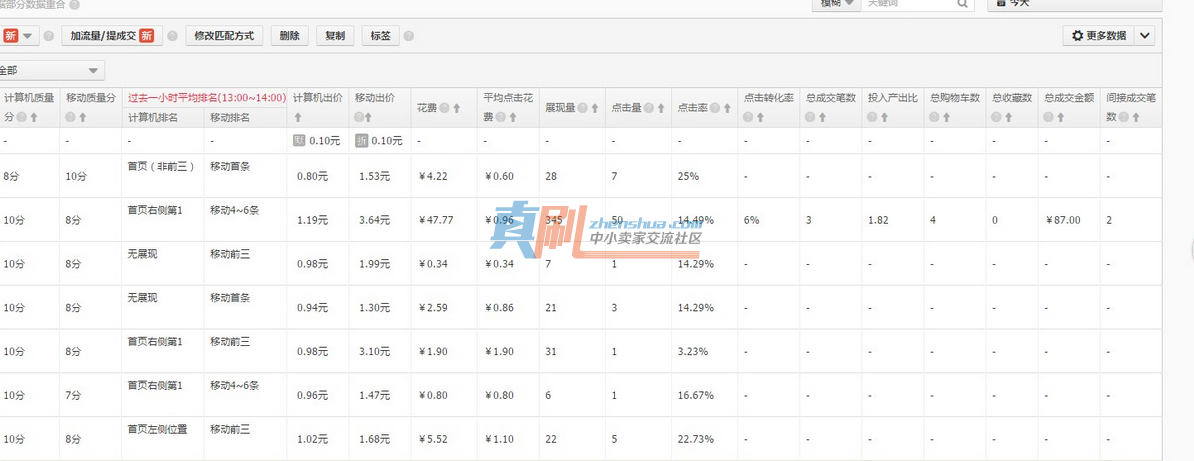1194x461 pixels.
Task: Click the 1.82 投入产出比 value
Action: click(878, 220)
